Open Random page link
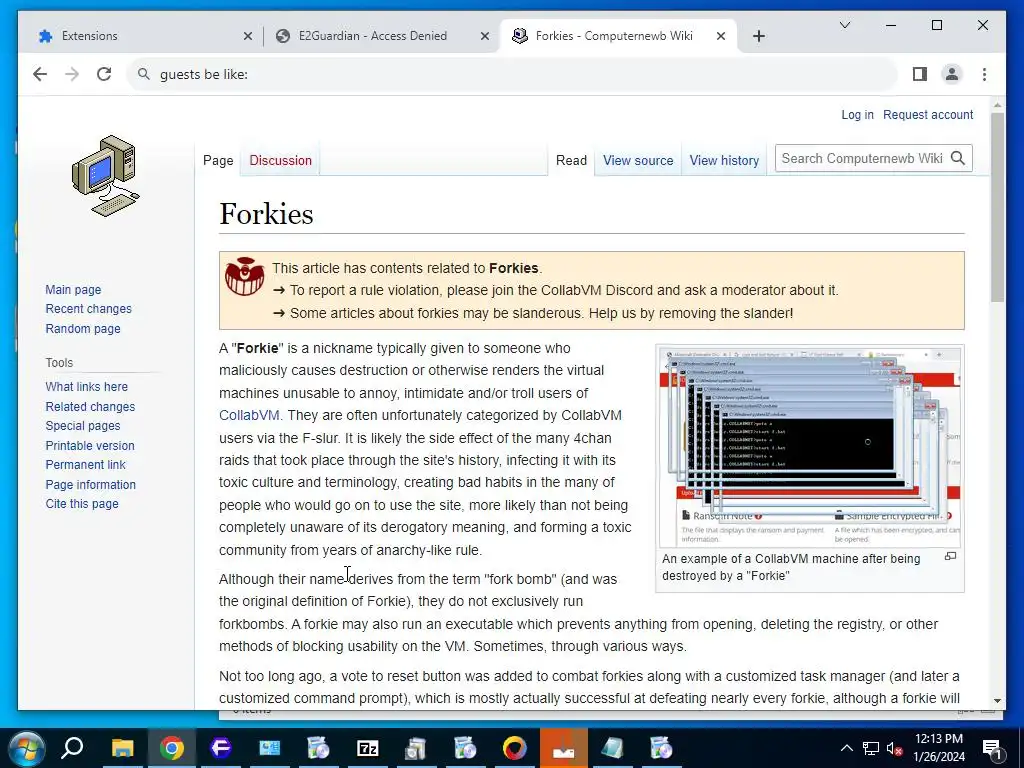Viewport: 1024px width, 768px height. point(83,328)
